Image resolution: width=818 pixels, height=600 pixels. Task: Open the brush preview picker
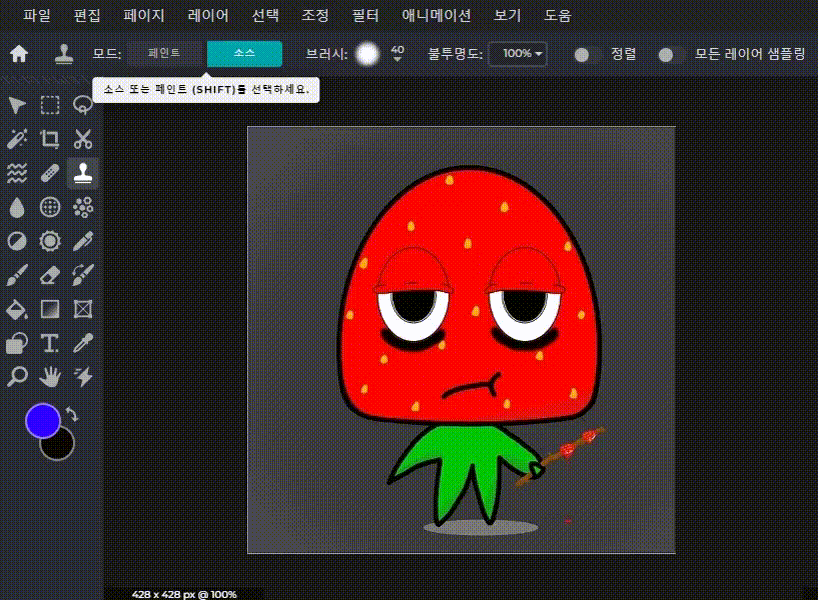(367, 54)
